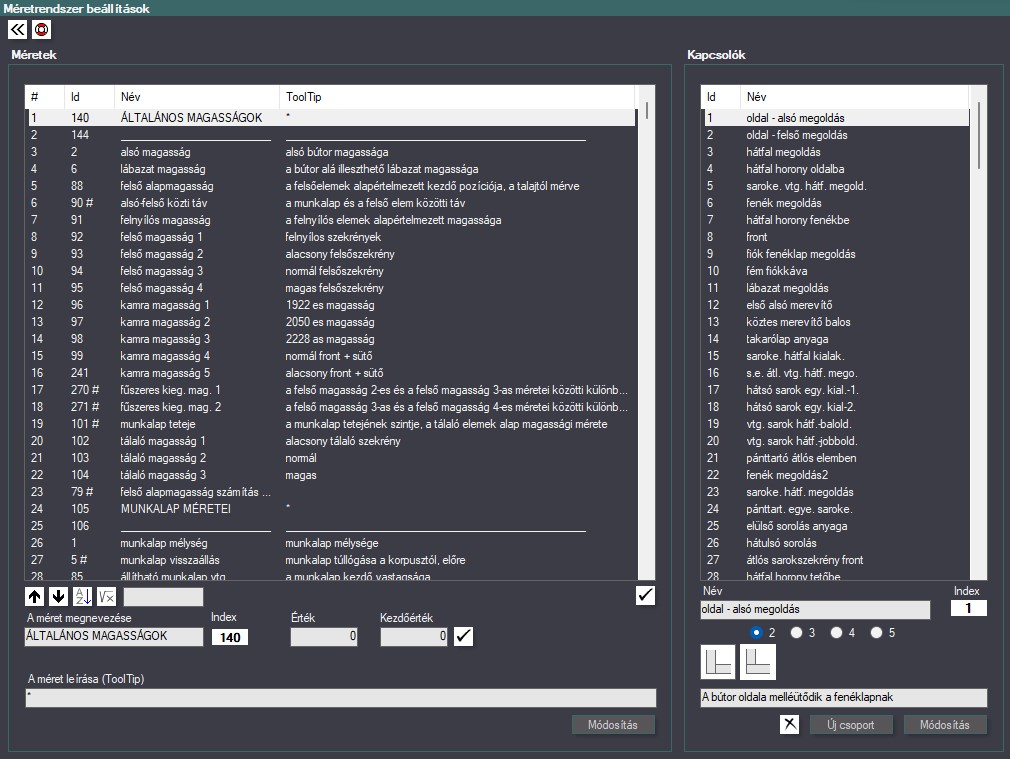This screenshot has height=759, width=1010.
Task: Click the ToolTip description field
Action: pos(341,698)
